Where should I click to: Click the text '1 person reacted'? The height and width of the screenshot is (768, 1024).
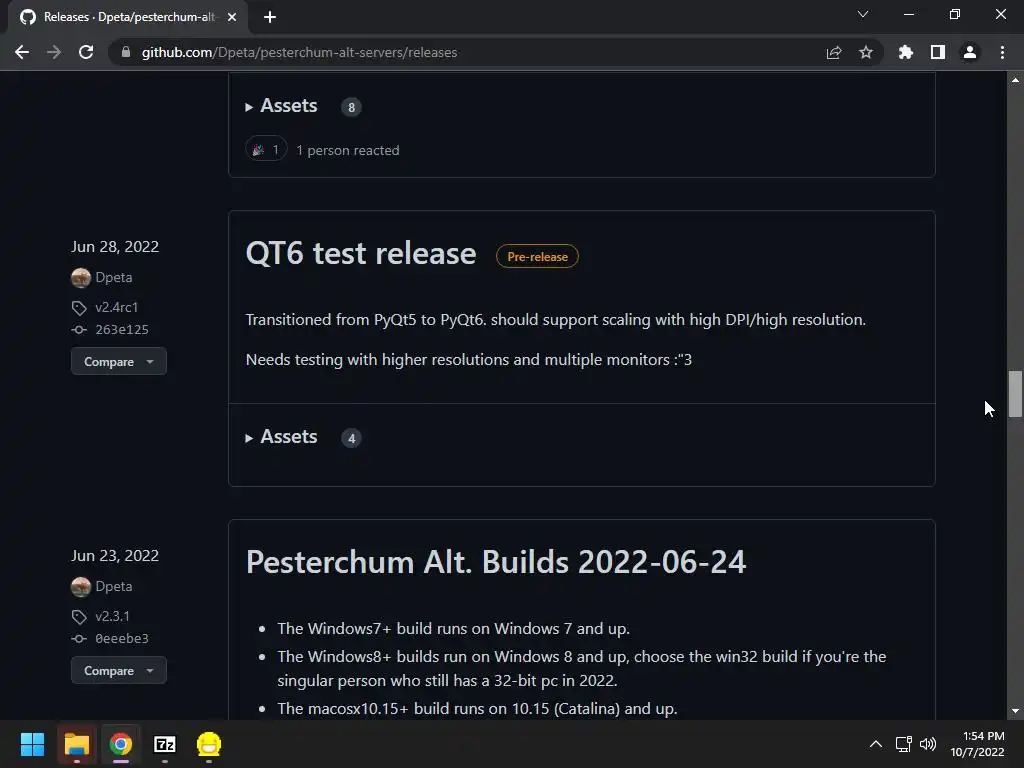pos(347,150)
